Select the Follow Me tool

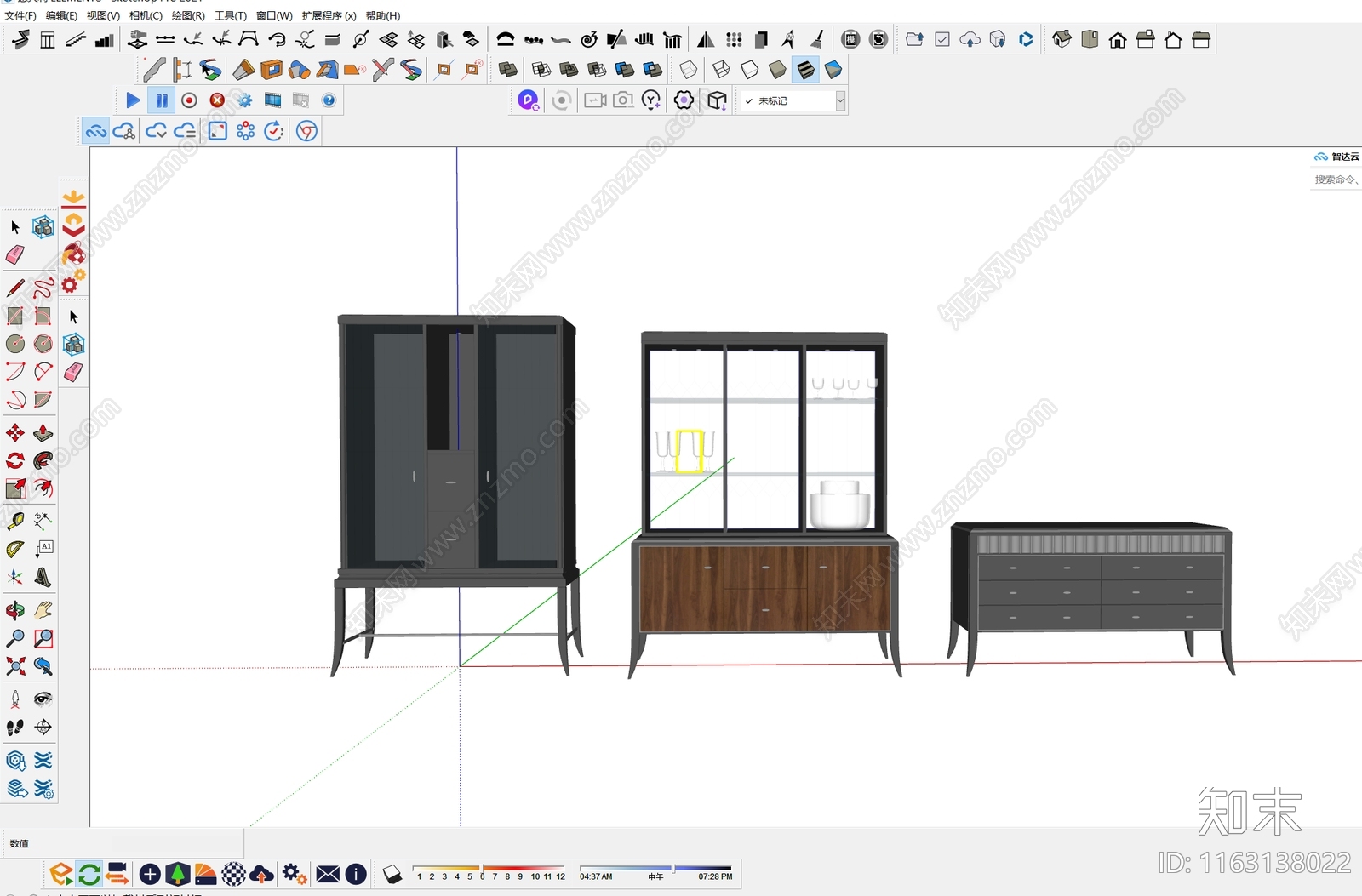pyautogui.click(x=43, y=461)
